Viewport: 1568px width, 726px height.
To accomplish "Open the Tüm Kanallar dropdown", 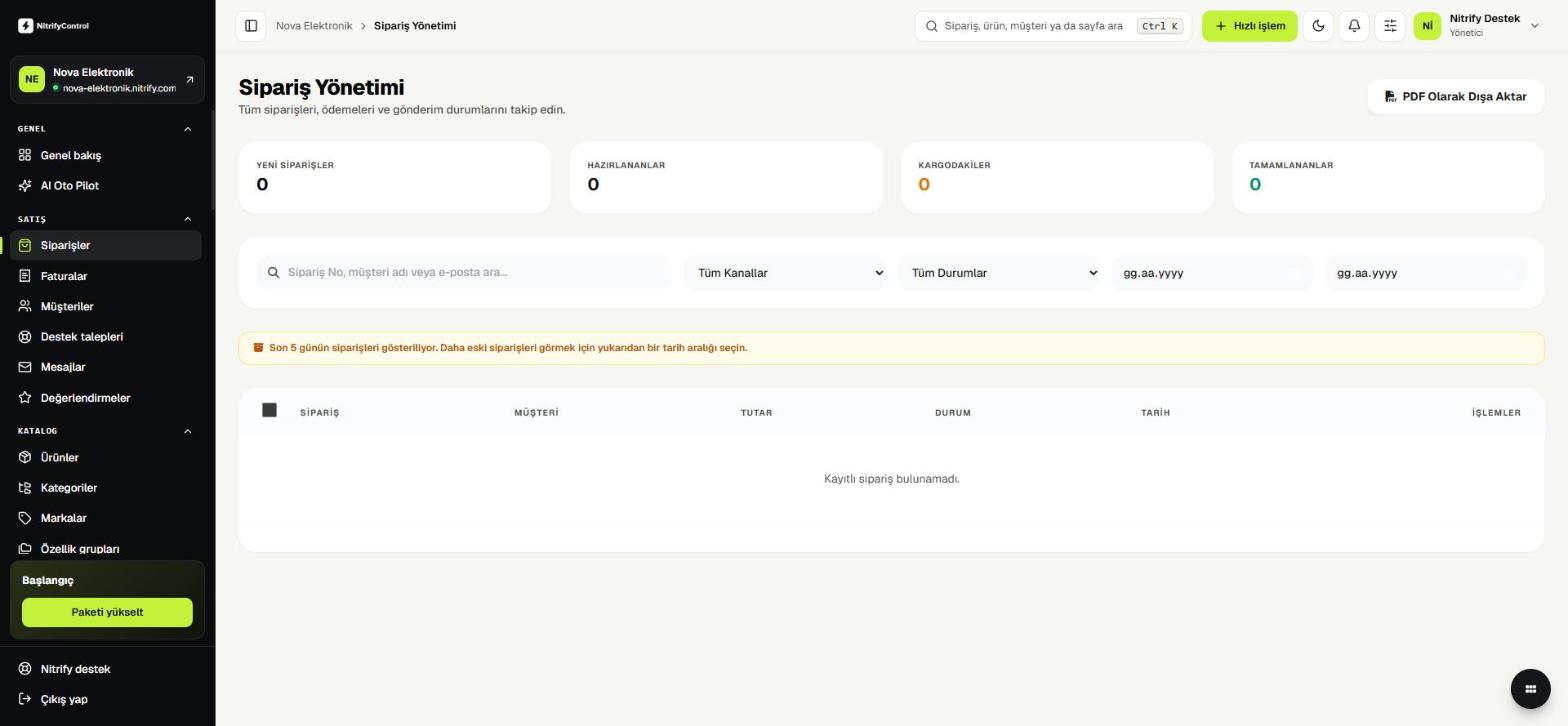I will coord(785,273).
